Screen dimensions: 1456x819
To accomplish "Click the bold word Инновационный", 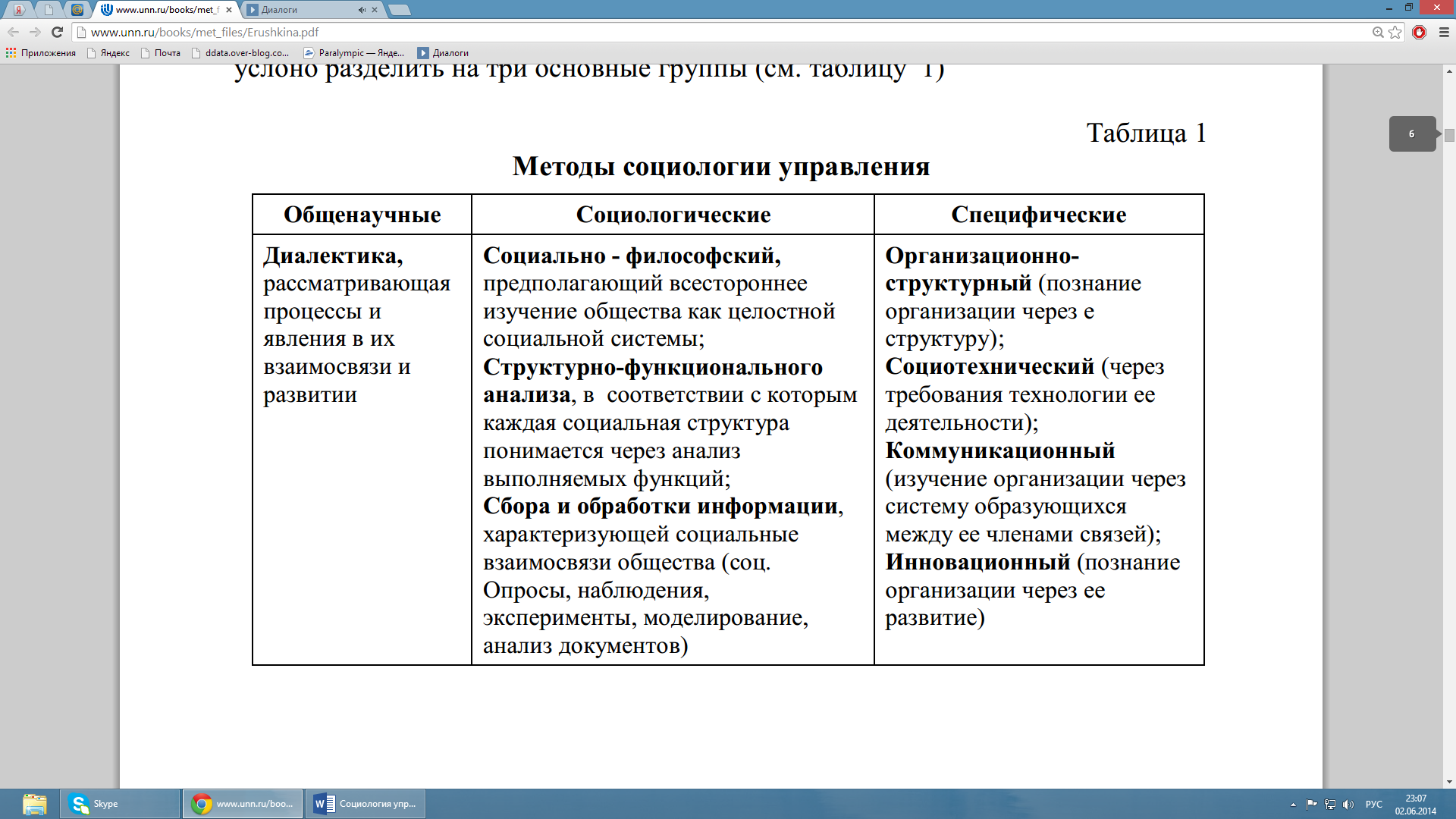I will pos(977,562).
